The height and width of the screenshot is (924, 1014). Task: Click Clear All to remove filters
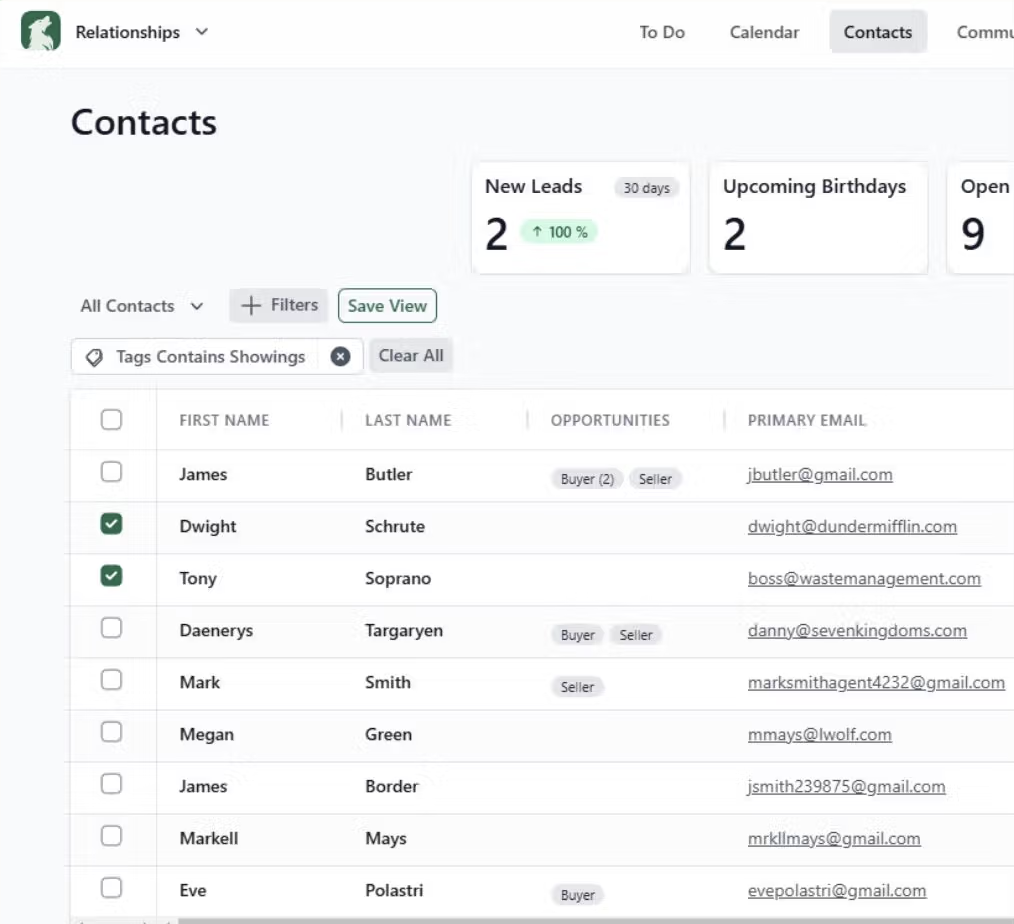pyautogui.click(x=410, y=355)
